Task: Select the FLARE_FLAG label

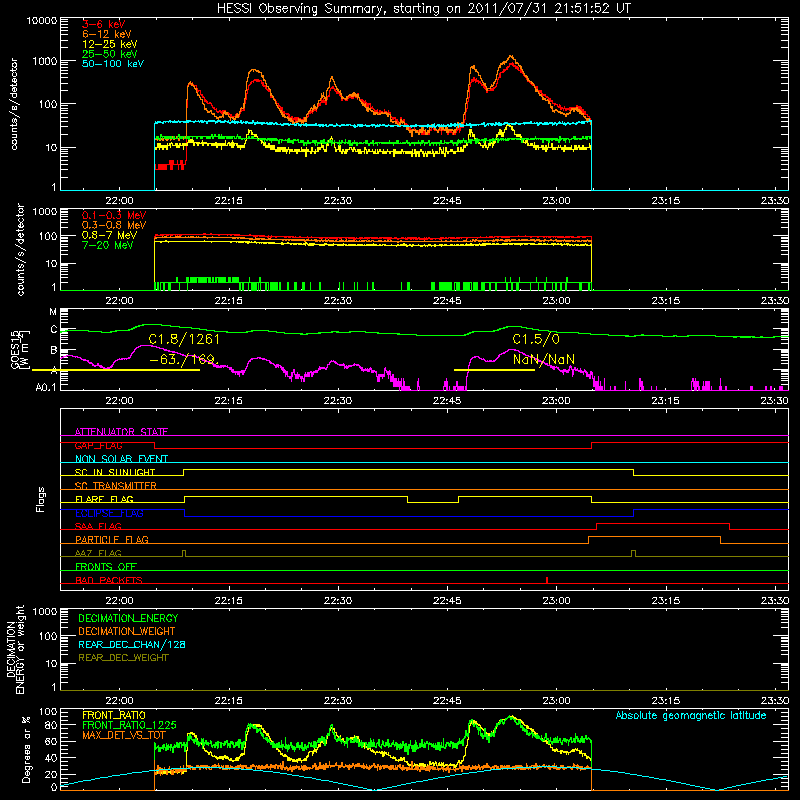Action: [x=104, y=499]
